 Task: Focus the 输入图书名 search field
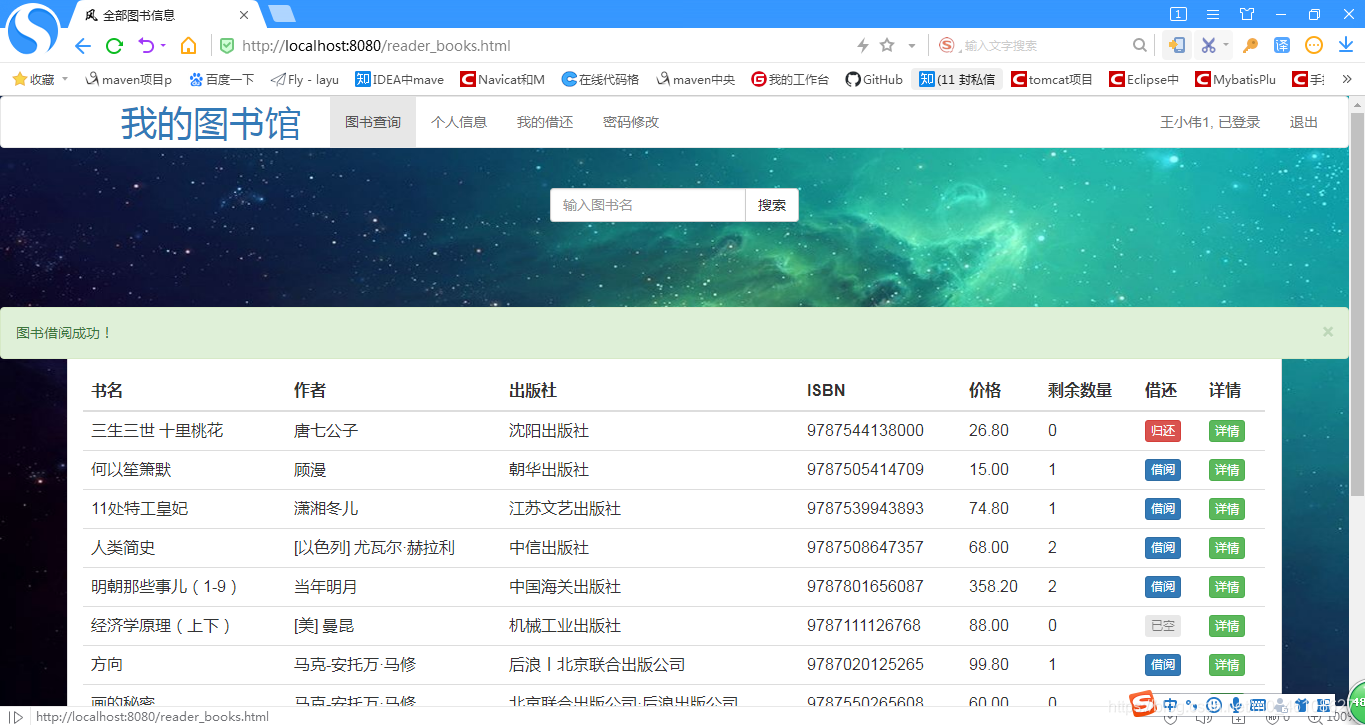[x=648, y=205]
